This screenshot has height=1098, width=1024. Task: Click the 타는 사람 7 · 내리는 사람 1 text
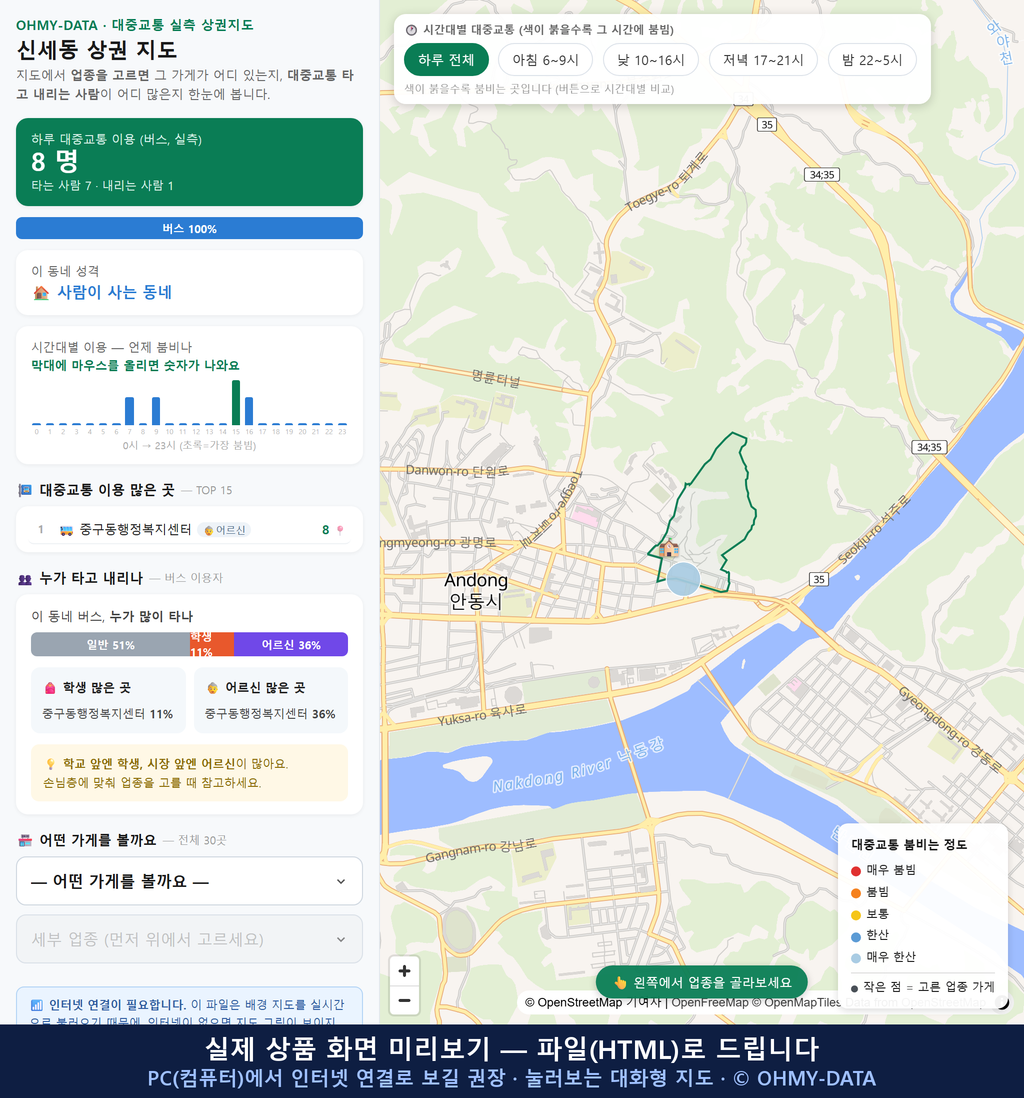(102, 186)
